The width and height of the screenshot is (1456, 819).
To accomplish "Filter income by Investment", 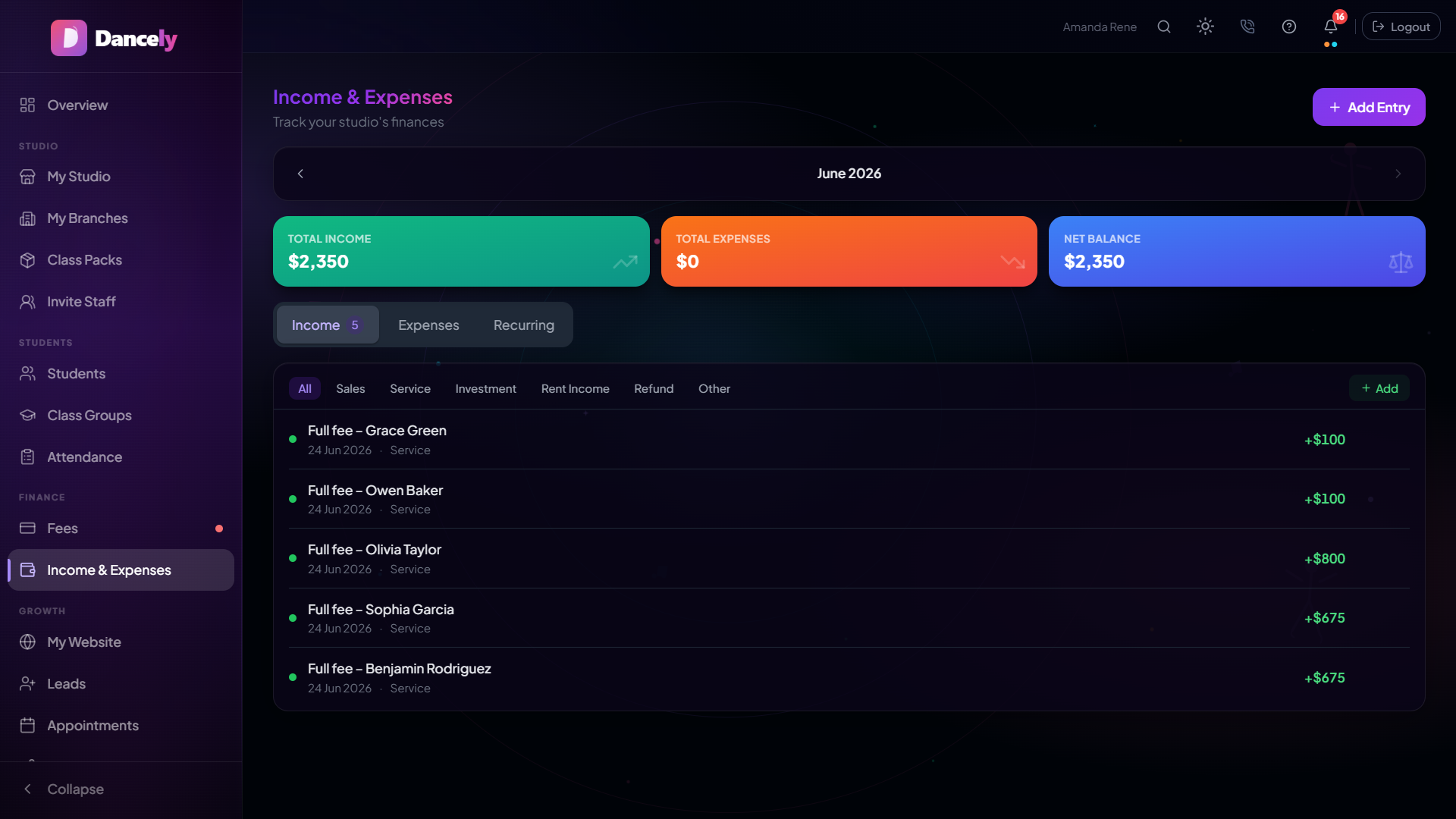I will [485, 388].
